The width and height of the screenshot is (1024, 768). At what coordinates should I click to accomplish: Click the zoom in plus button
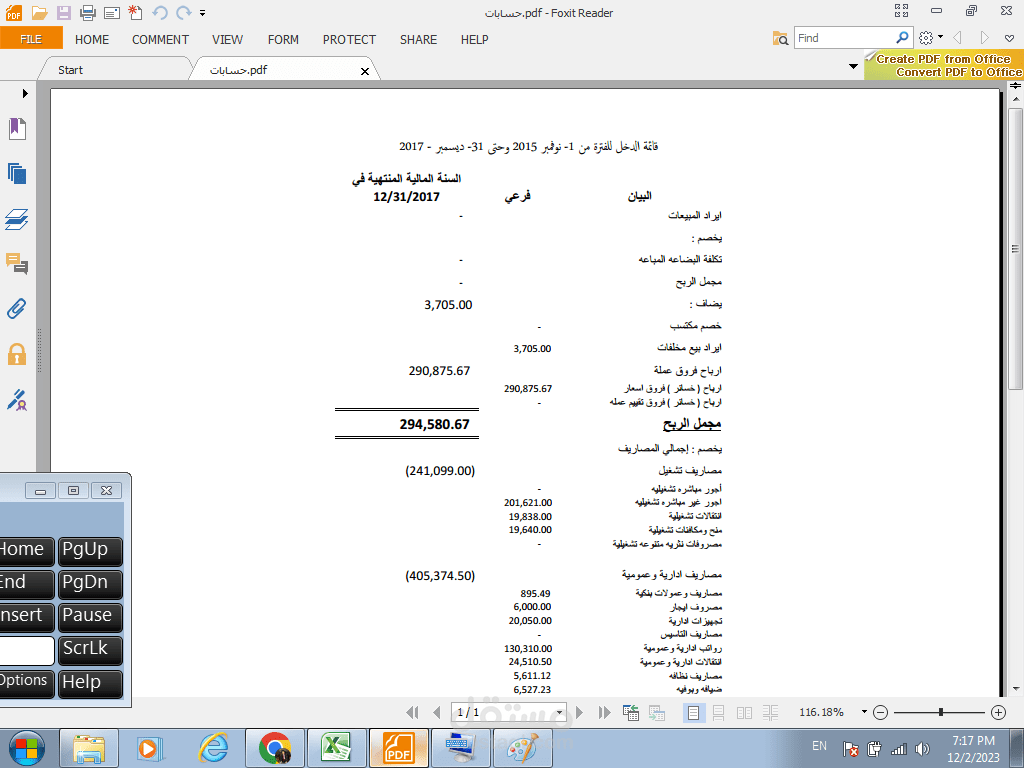pos(999,712)
